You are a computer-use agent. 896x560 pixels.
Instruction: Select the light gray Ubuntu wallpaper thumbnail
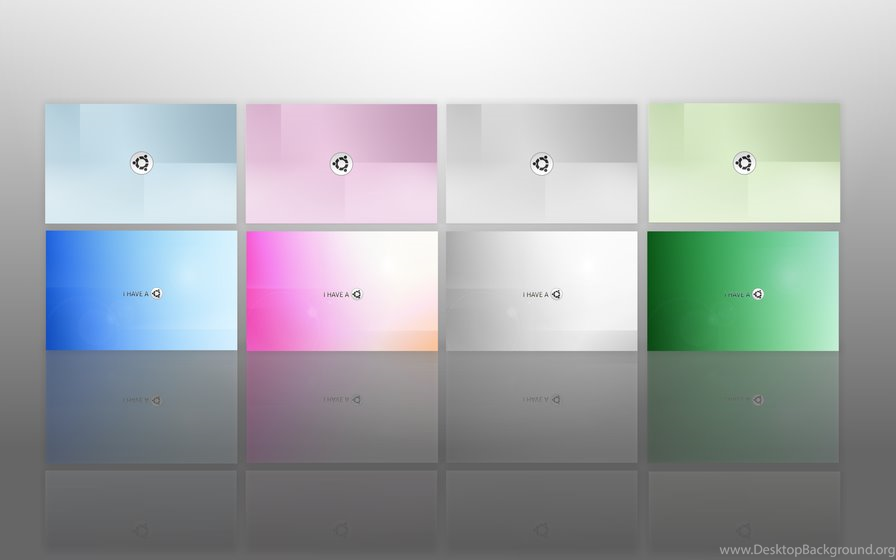click(542, 163)
